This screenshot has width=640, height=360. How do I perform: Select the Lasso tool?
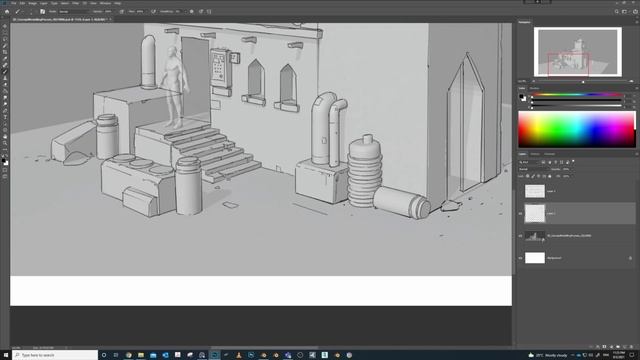coord(5,39)
